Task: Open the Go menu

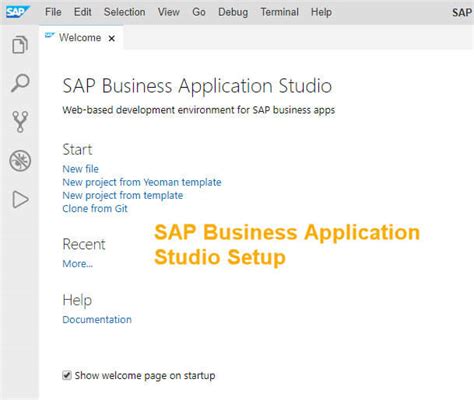Action: point(199,12)
